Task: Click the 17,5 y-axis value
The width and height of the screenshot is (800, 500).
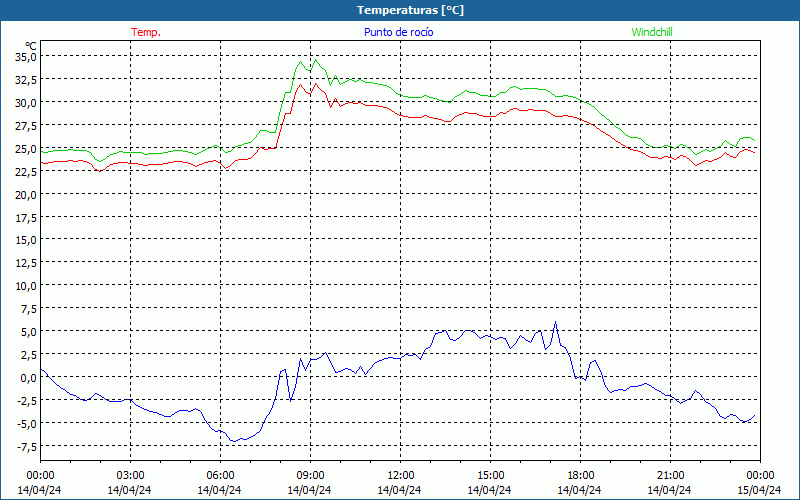Action: (26, 217)
